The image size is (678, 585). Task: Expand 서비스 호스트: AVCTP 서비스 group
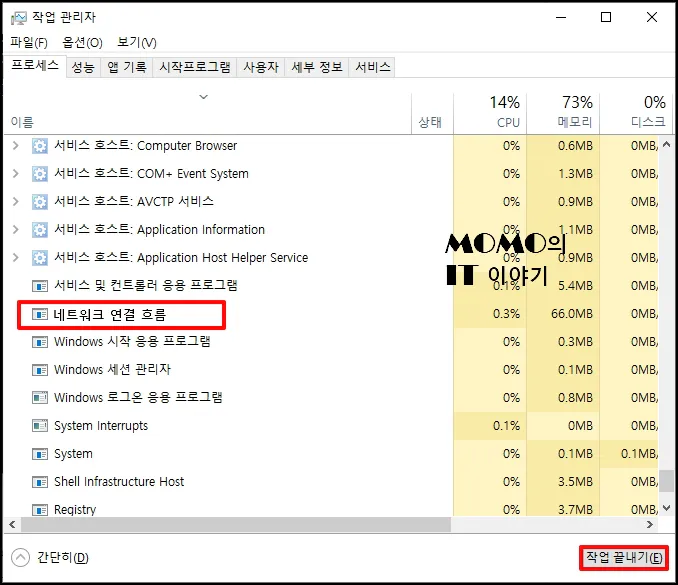(x=16, y=201)
